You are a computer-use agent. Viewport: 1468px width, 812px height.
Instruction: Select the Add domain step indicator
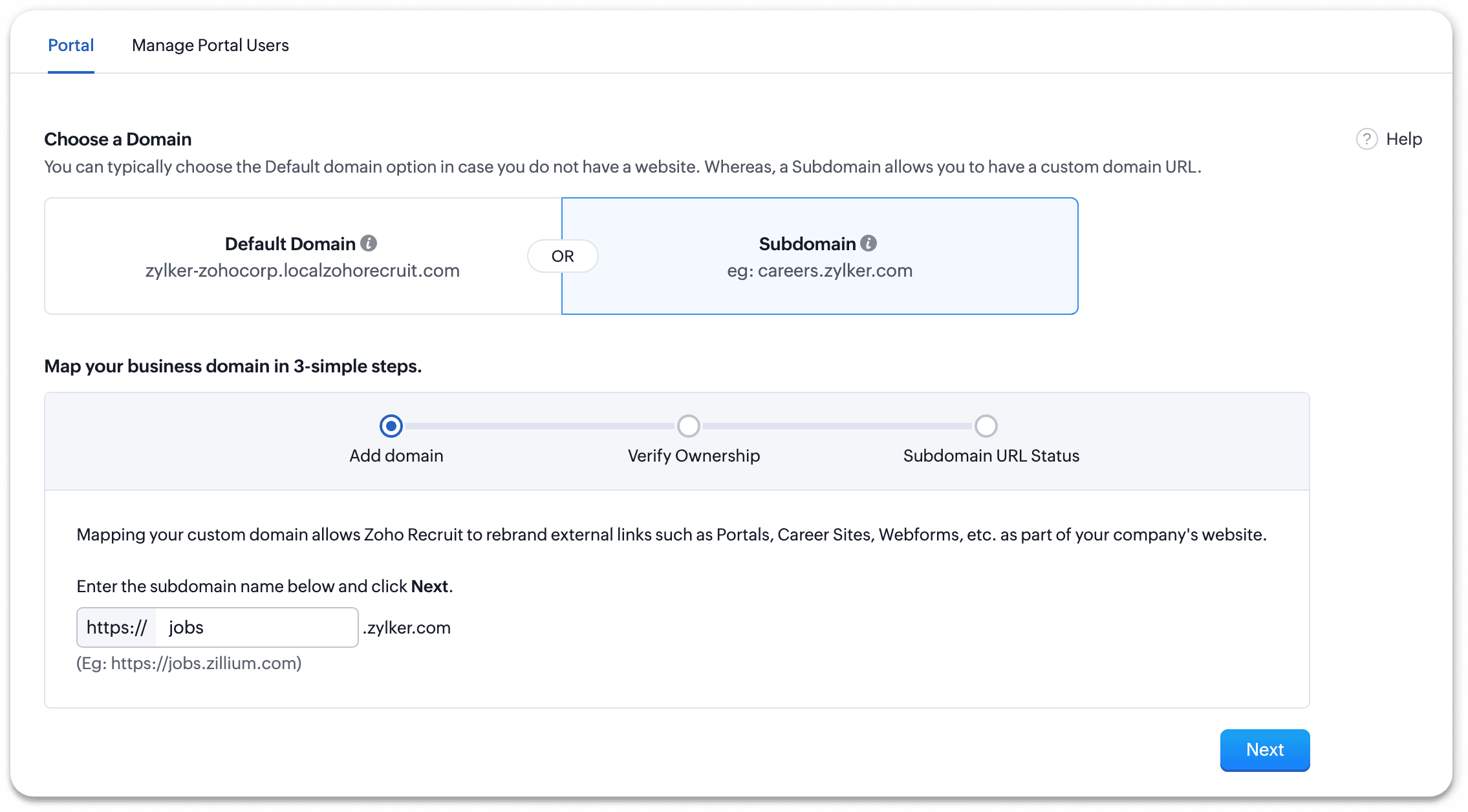[391, 426]
